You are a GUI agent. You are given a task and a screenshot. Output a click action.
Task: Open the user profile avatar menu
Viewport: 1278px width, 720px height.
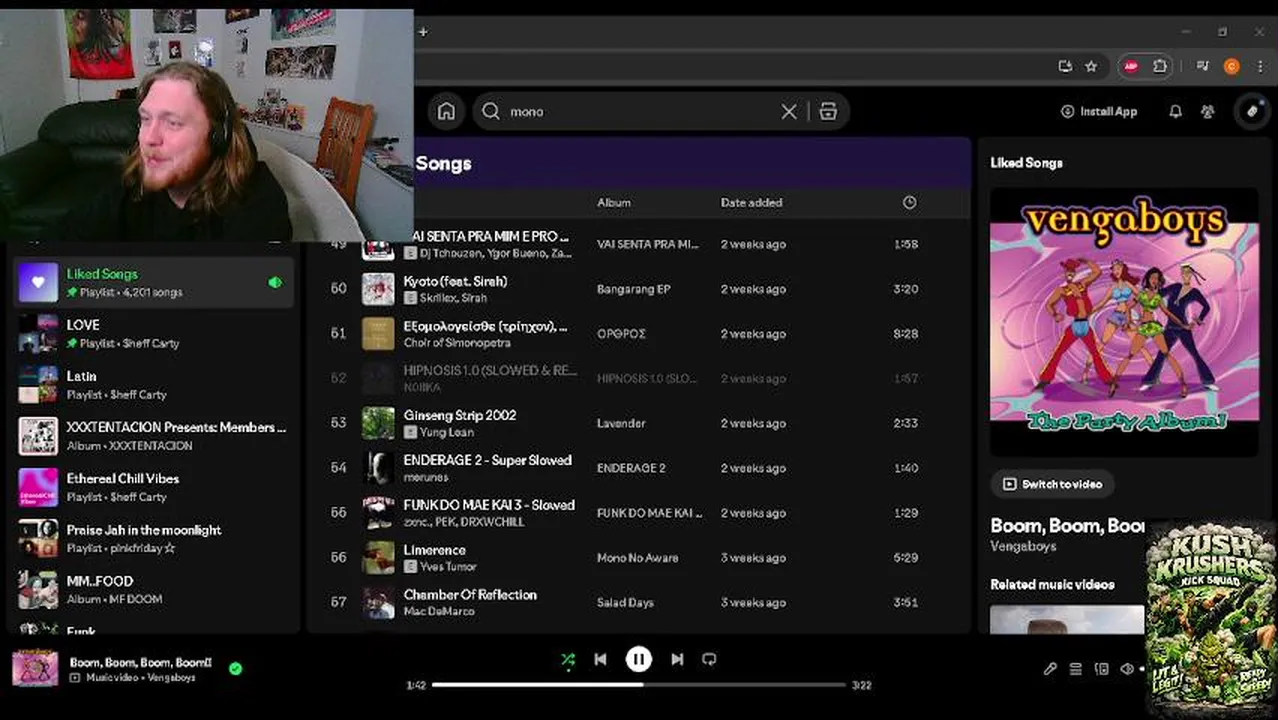click(1252, 111)
